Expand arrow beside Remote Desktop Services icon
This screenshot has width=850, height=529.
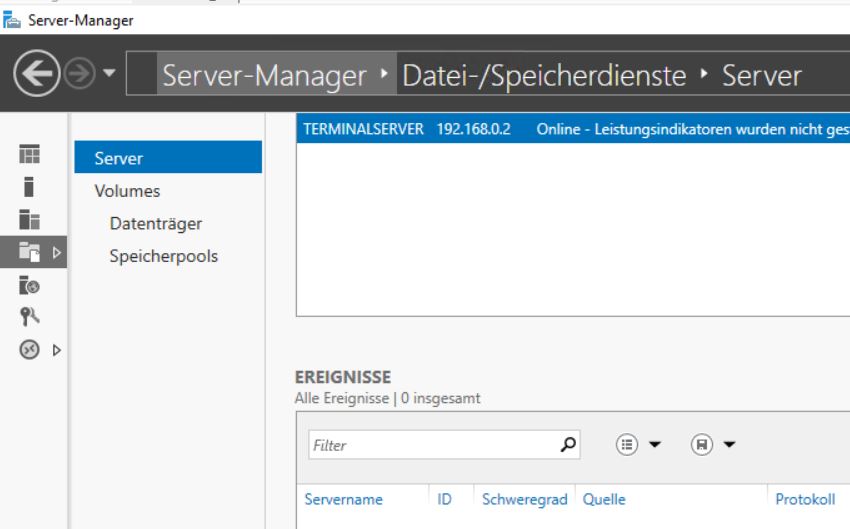point(56,350)
